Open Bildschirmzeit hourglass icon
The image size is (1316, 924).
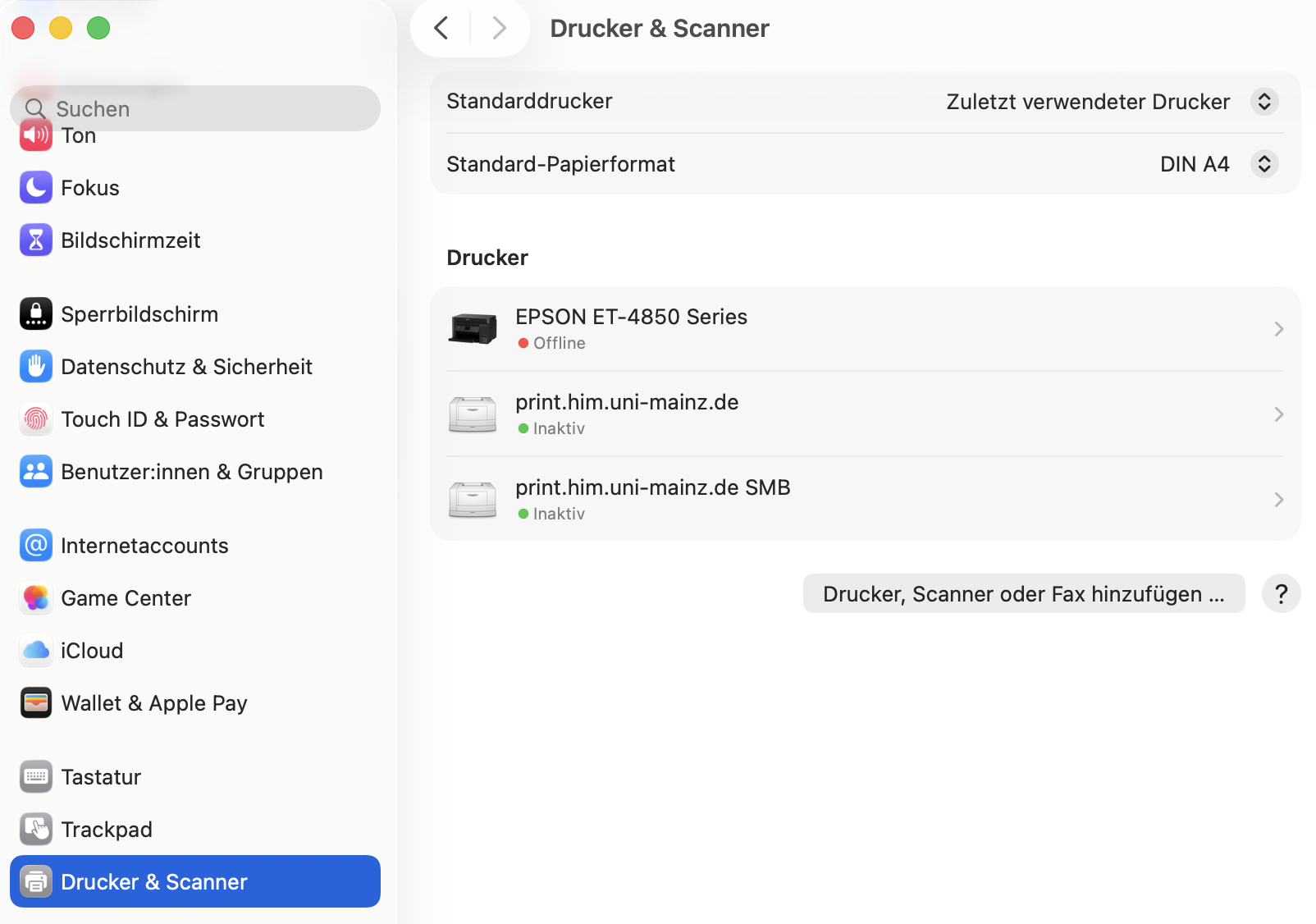pos(36,240)
